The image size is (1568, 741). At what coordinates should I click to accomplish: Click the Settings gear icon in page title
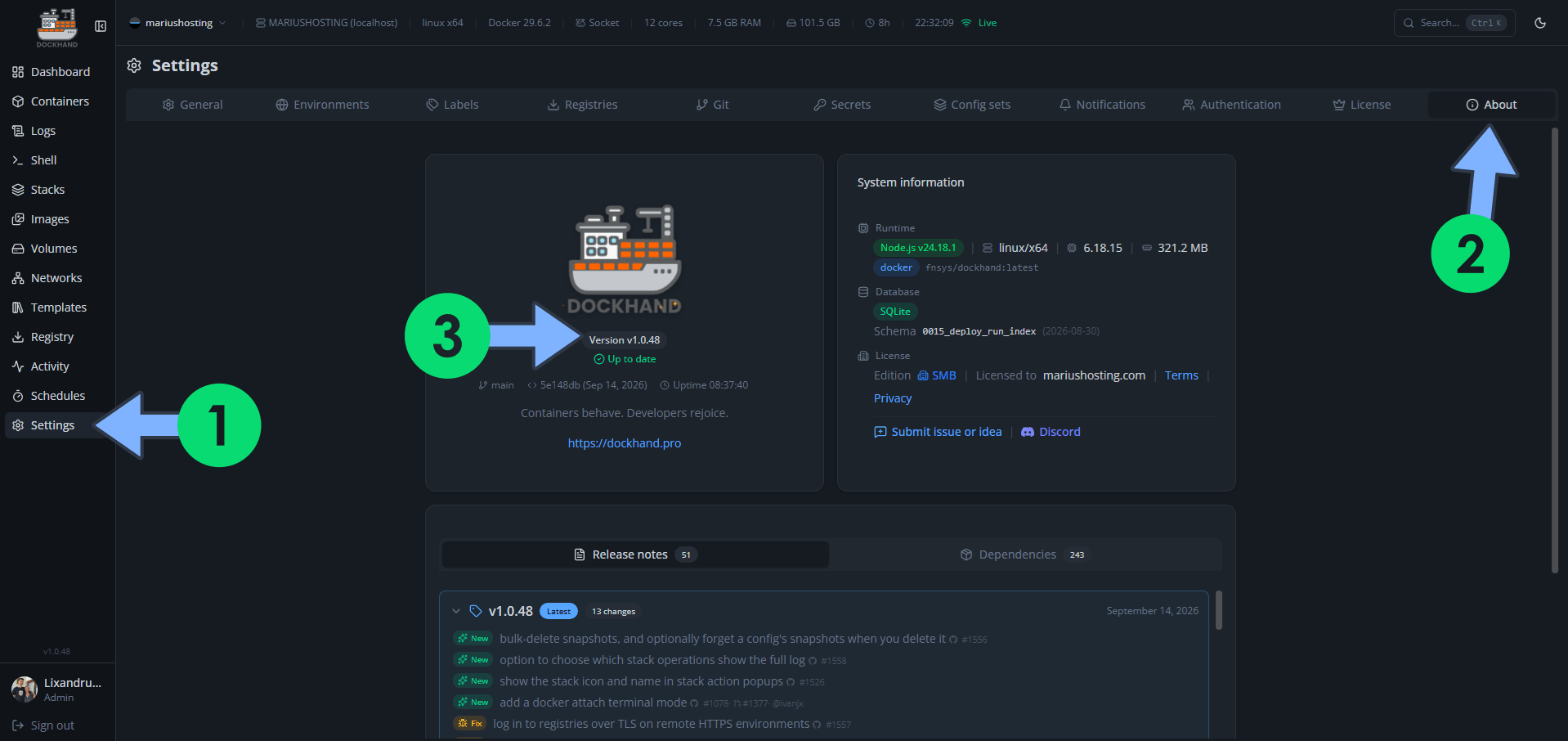tap(134, 65)
